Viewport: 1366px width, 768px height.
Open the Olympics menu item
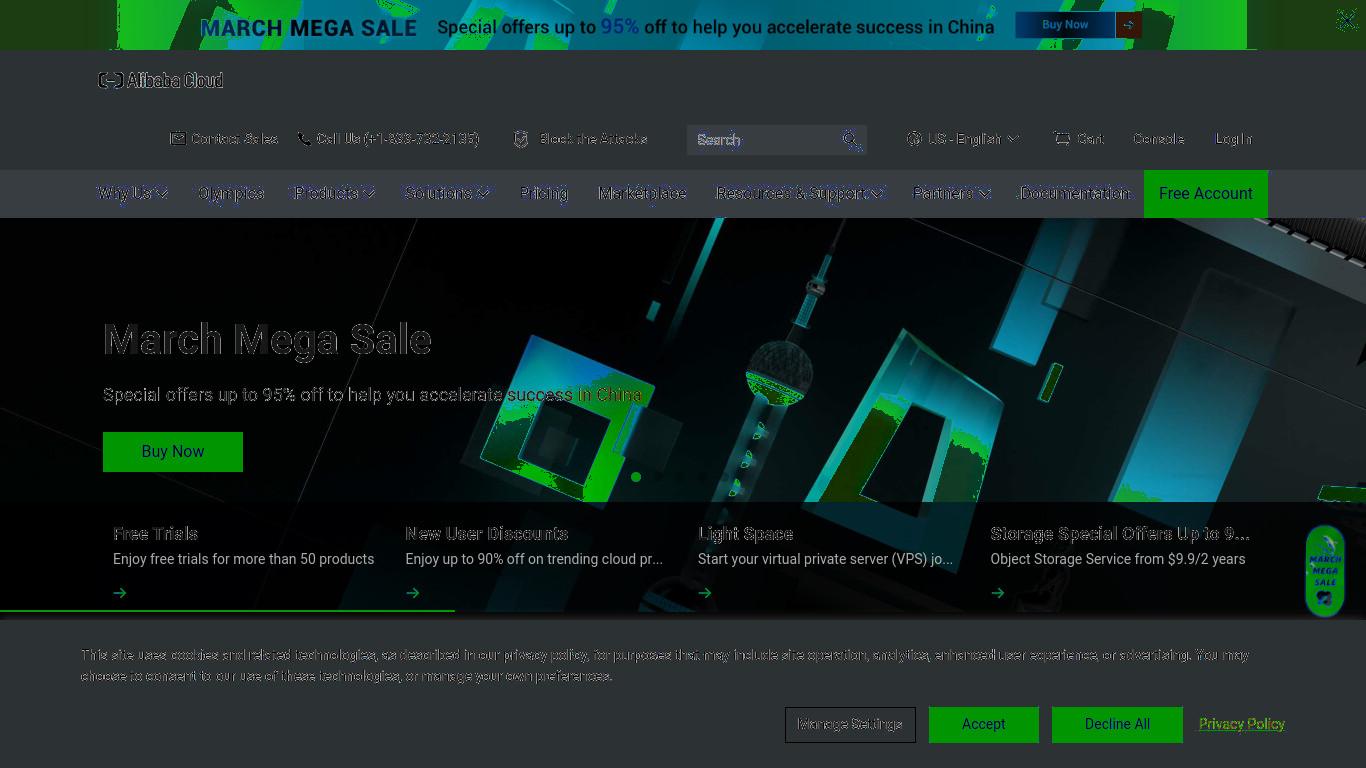(x=231, y=193)
